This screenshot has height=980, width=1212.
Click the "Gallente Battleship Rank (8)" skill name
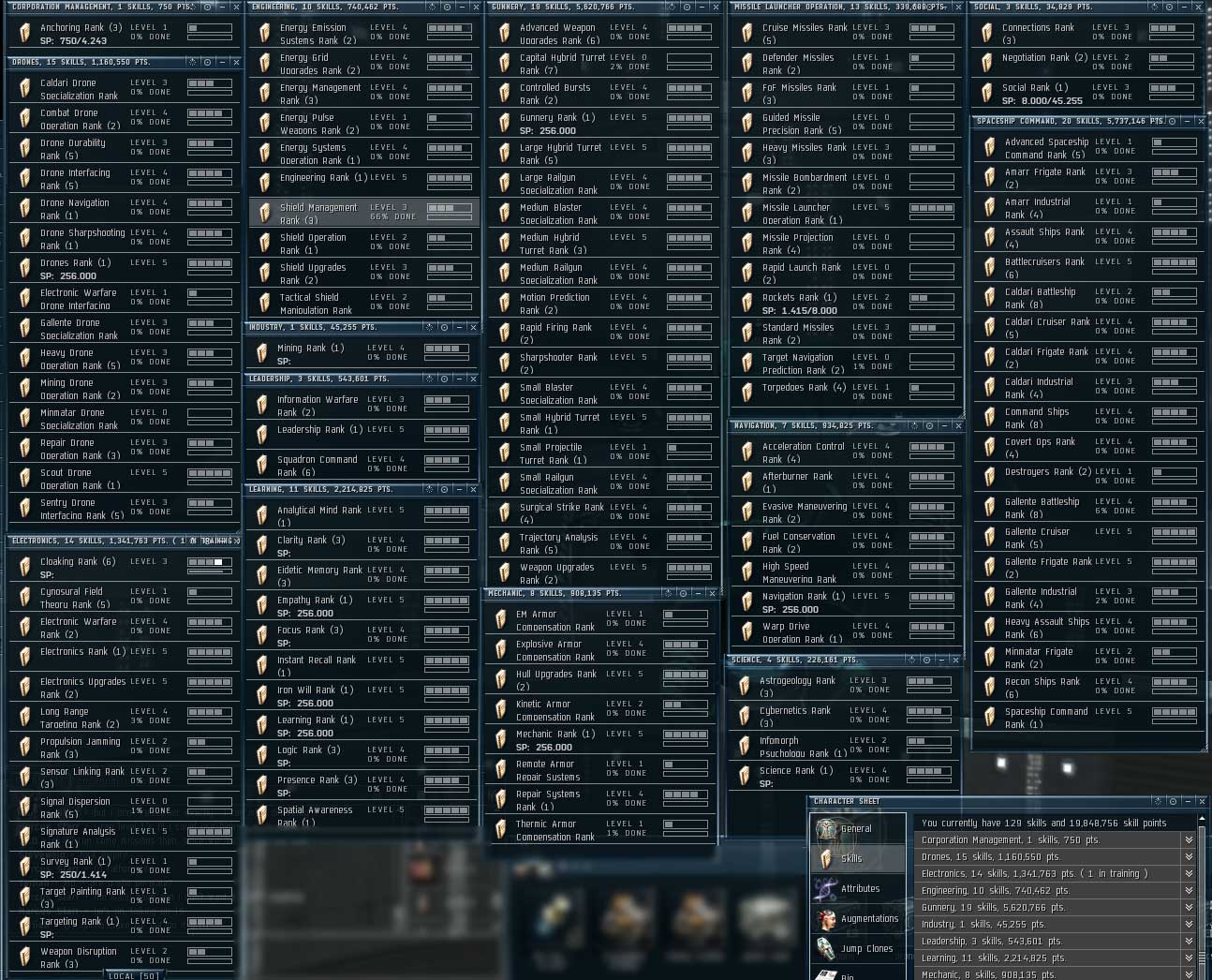coord(1042,508)
